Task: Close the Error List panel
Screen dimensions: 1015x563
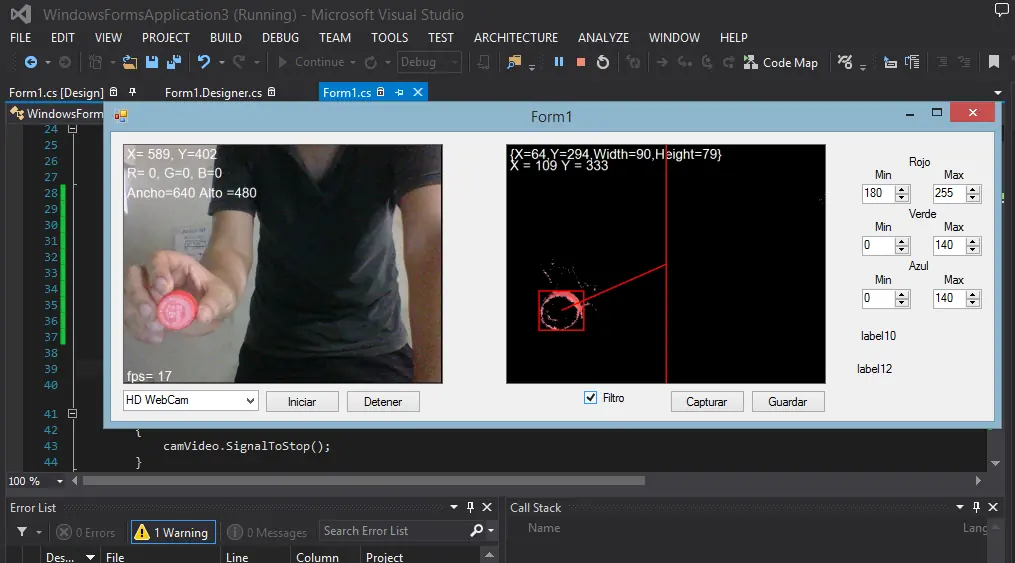Action: coord(487,507)
